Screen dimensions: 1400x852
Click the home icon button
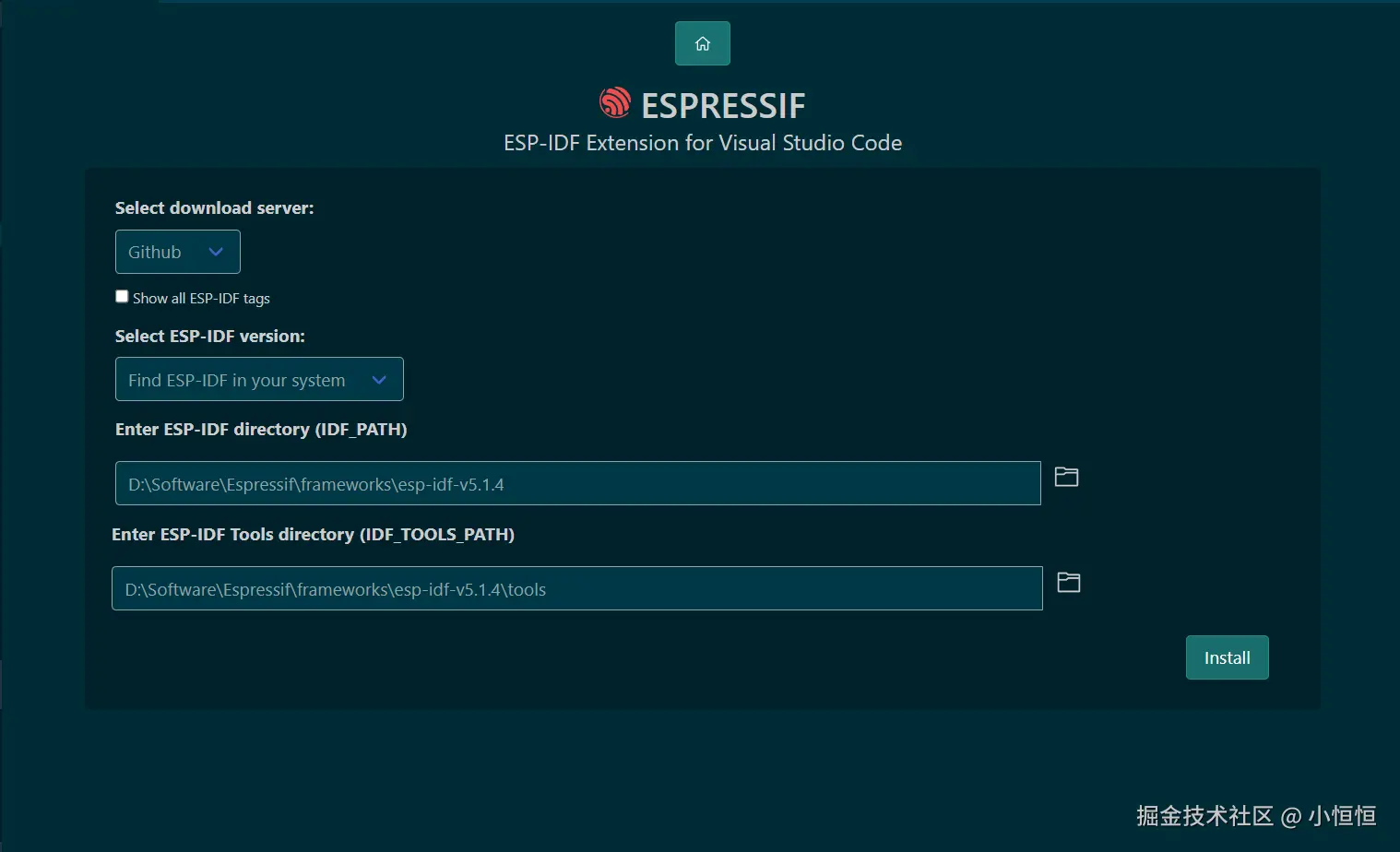pos(702,43)
